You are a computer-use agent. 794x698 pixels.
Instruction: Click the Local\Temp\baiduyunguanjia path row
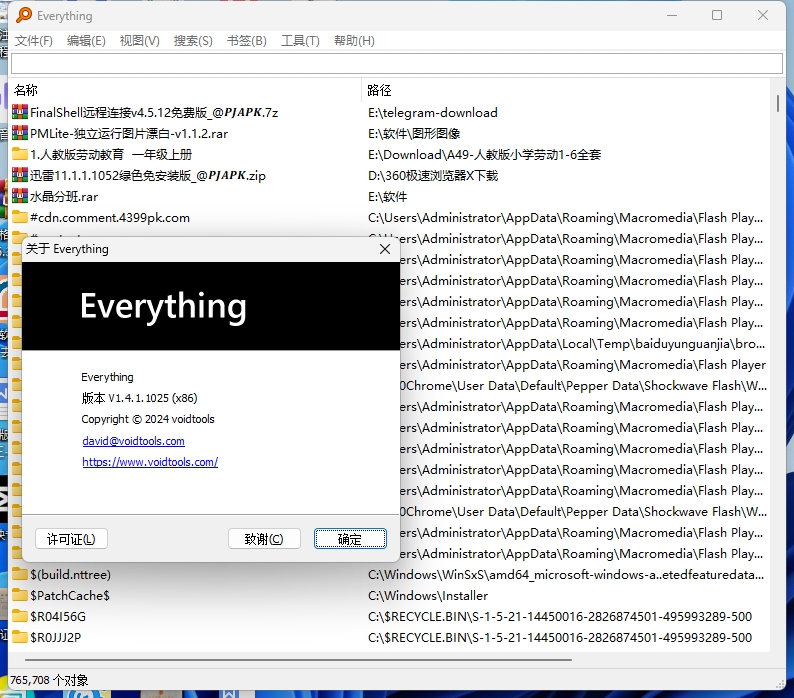582,344
